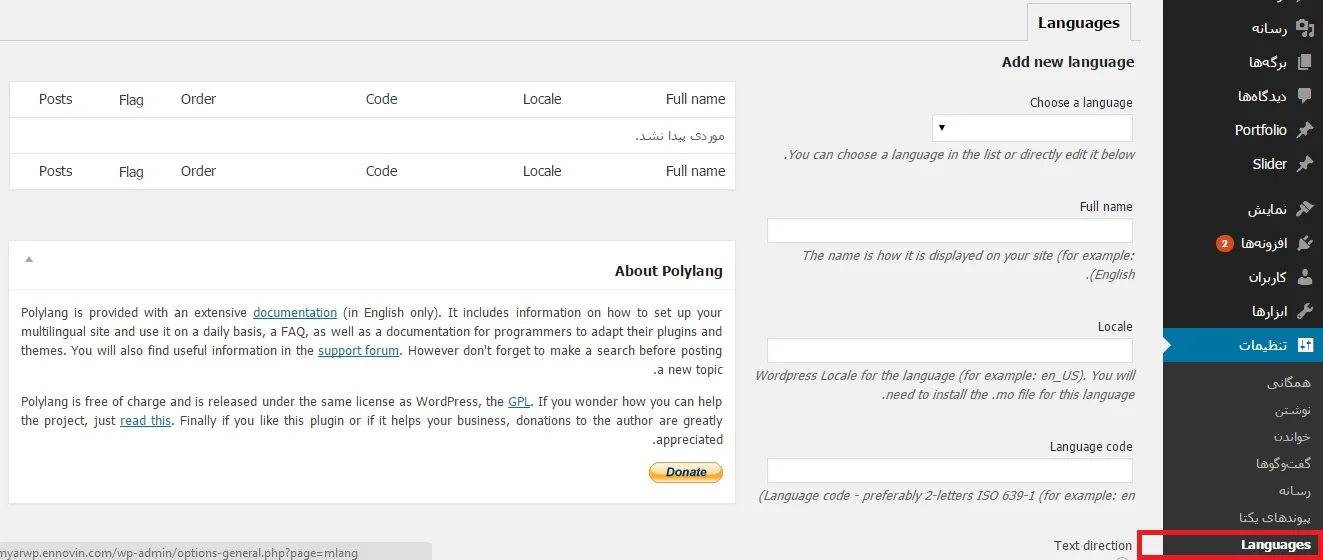The width and height of the screenshot is (1323, 560).
Task: Click the دیدگاه‌ها comments bubble icon
Action: tap(1304, 96)
